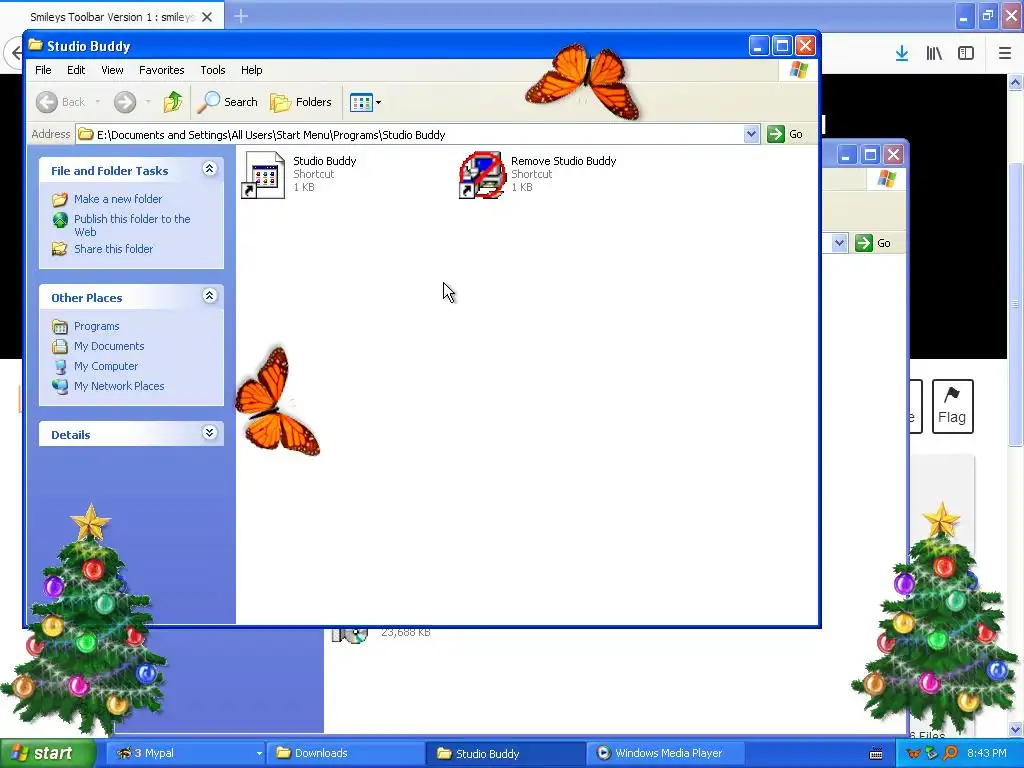
Task: Switch to Mypal group in taskbar
Action: (185, 753)
